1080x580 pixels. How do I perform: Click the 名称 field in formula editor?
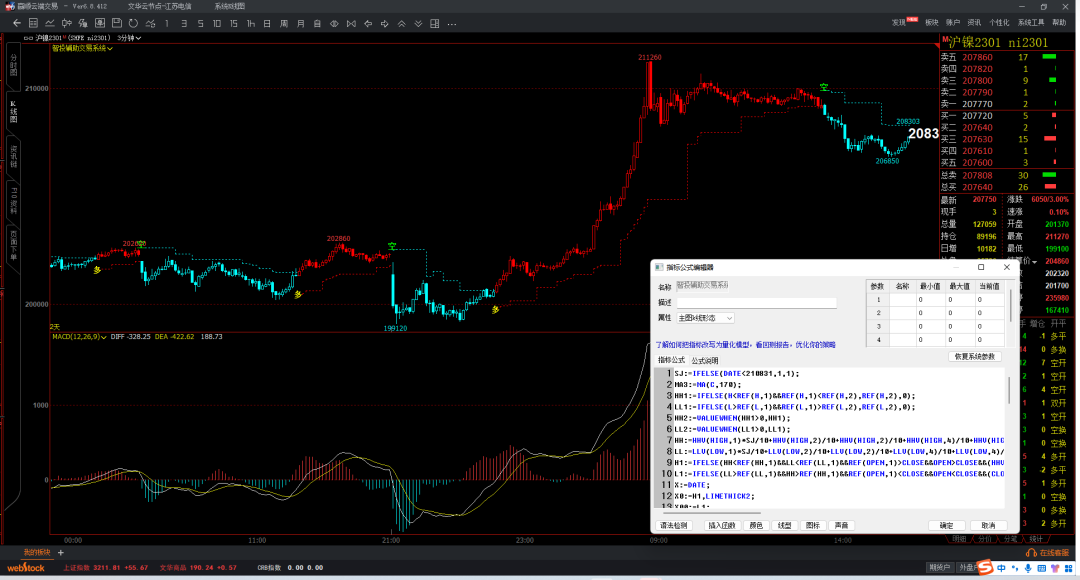coord(703,285)
